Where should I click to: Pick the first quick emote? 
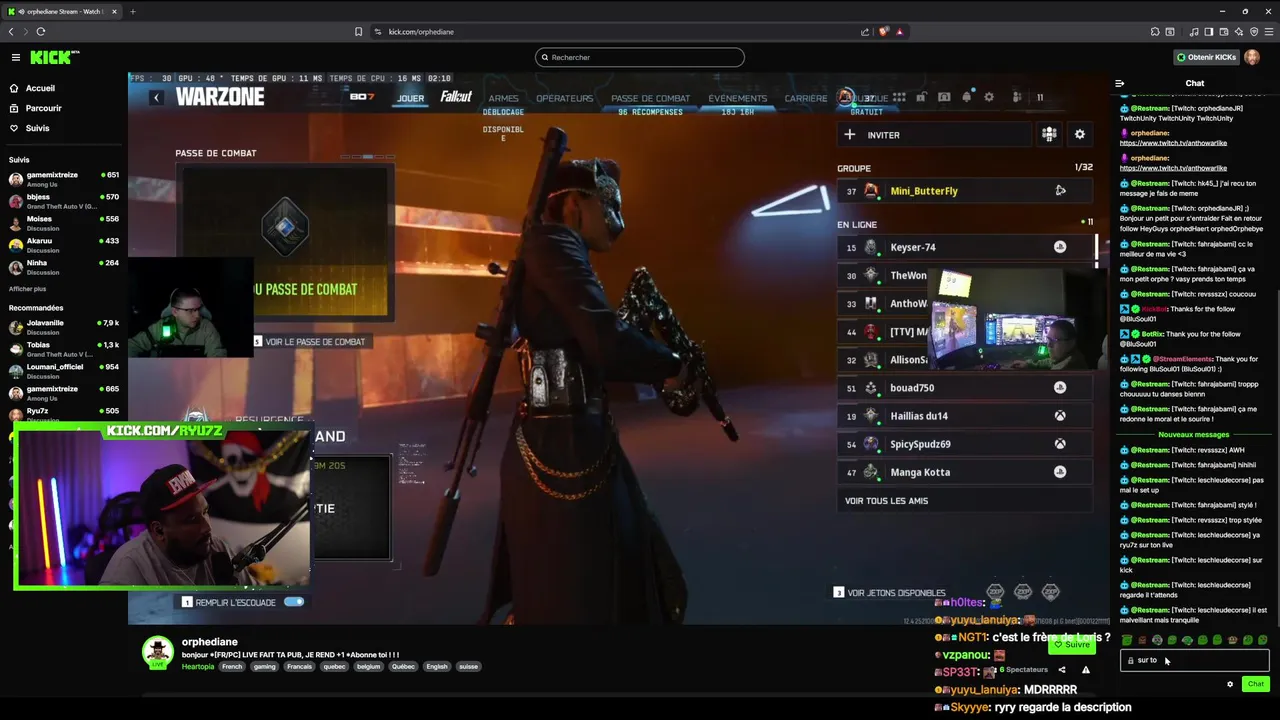coord(1127,640)
